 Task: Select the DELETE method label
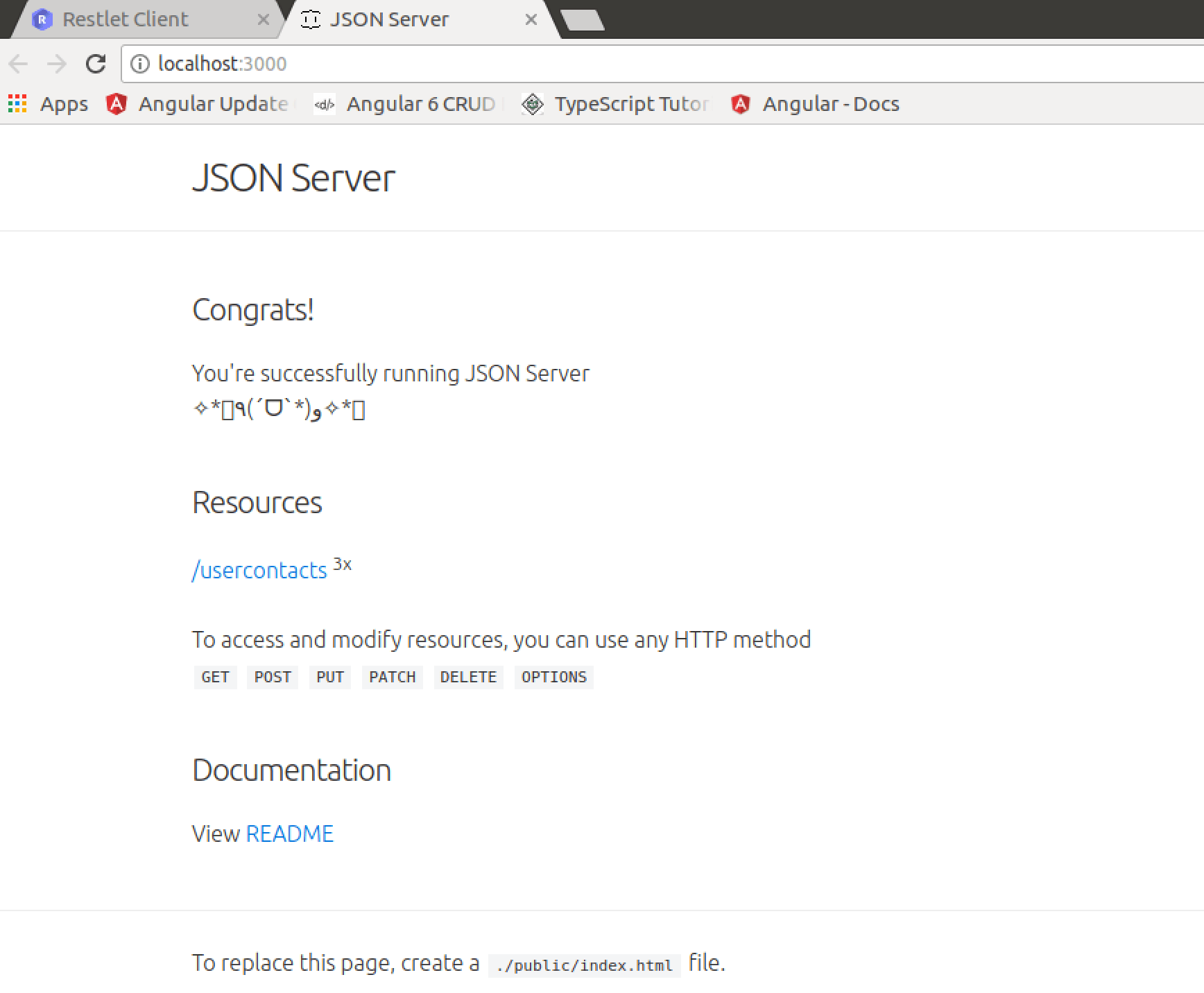pyautogui.click(x=468, y=677)
